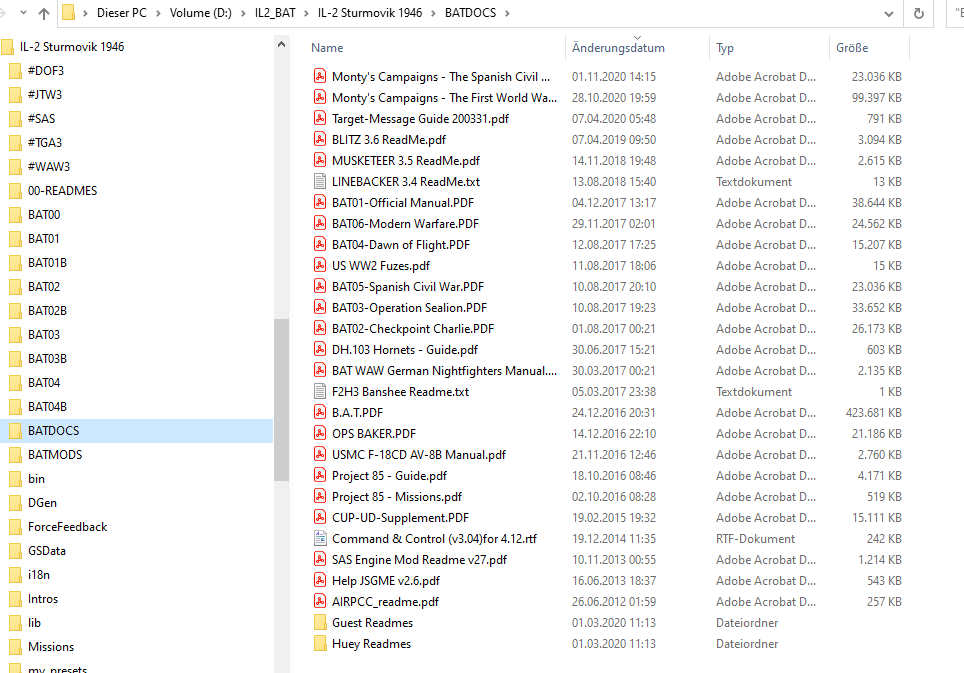
Task: Select Project 85 - Missions.pdf
Action: click(397, 497)
